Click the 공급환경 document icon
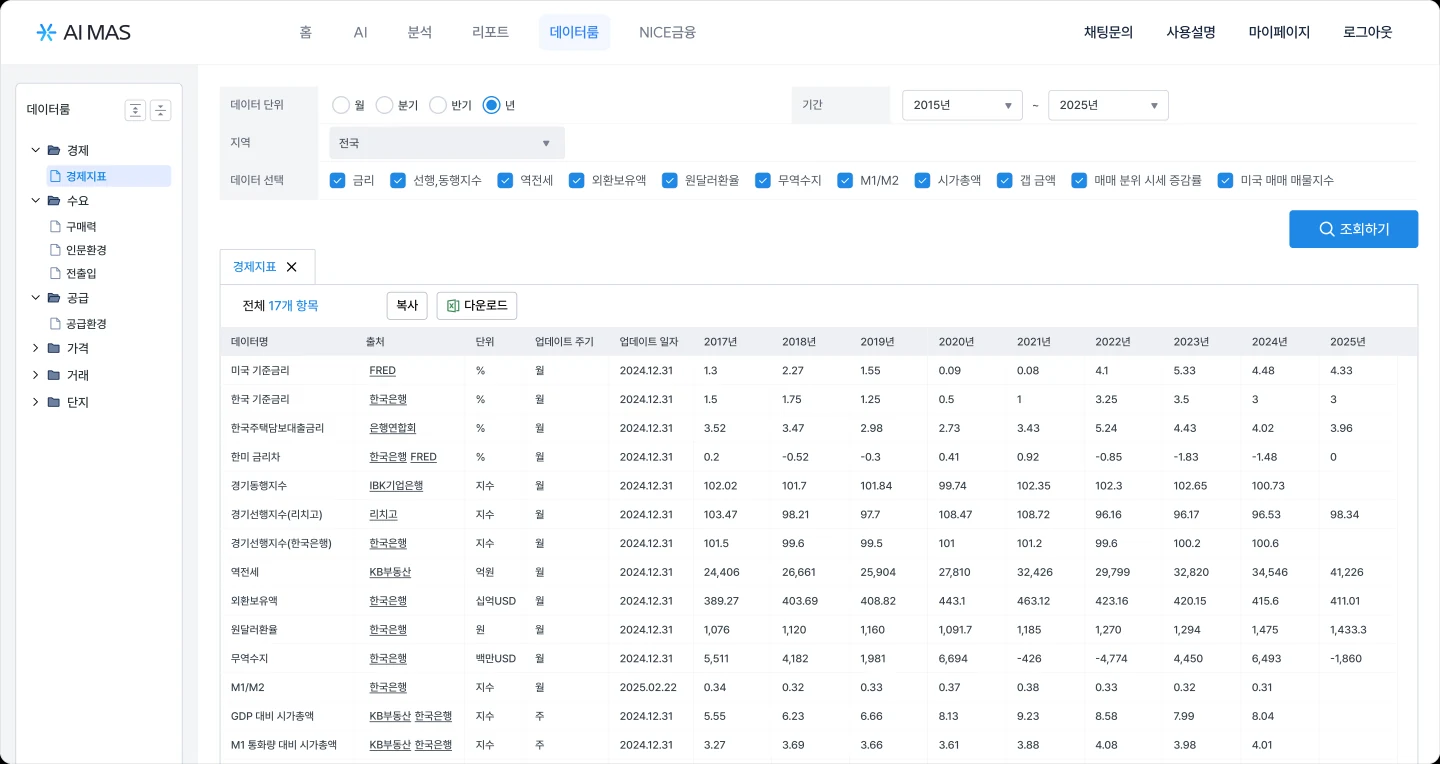Viewport: 1440px width, 764px height. click(x=56, y=324)
